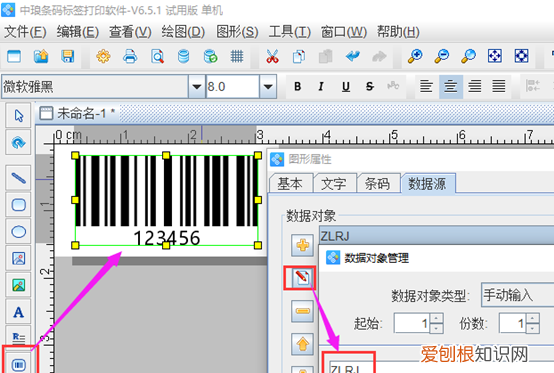Open the 绘图(D) menu
554x373 pixels.
pos(183,32)
